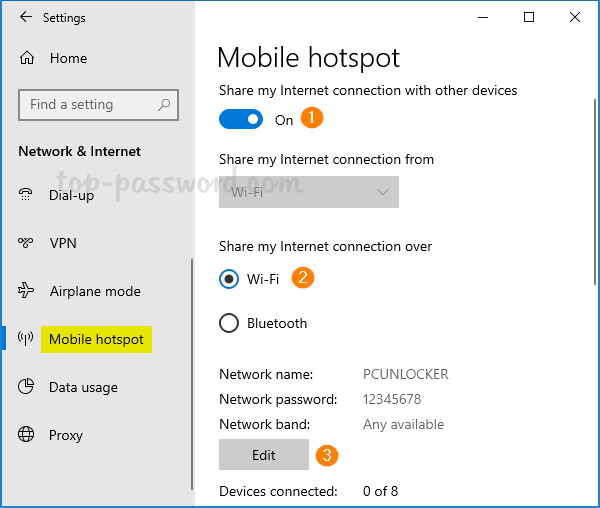Maximize the Settings window
600x508 pixels.
[529, 17]
